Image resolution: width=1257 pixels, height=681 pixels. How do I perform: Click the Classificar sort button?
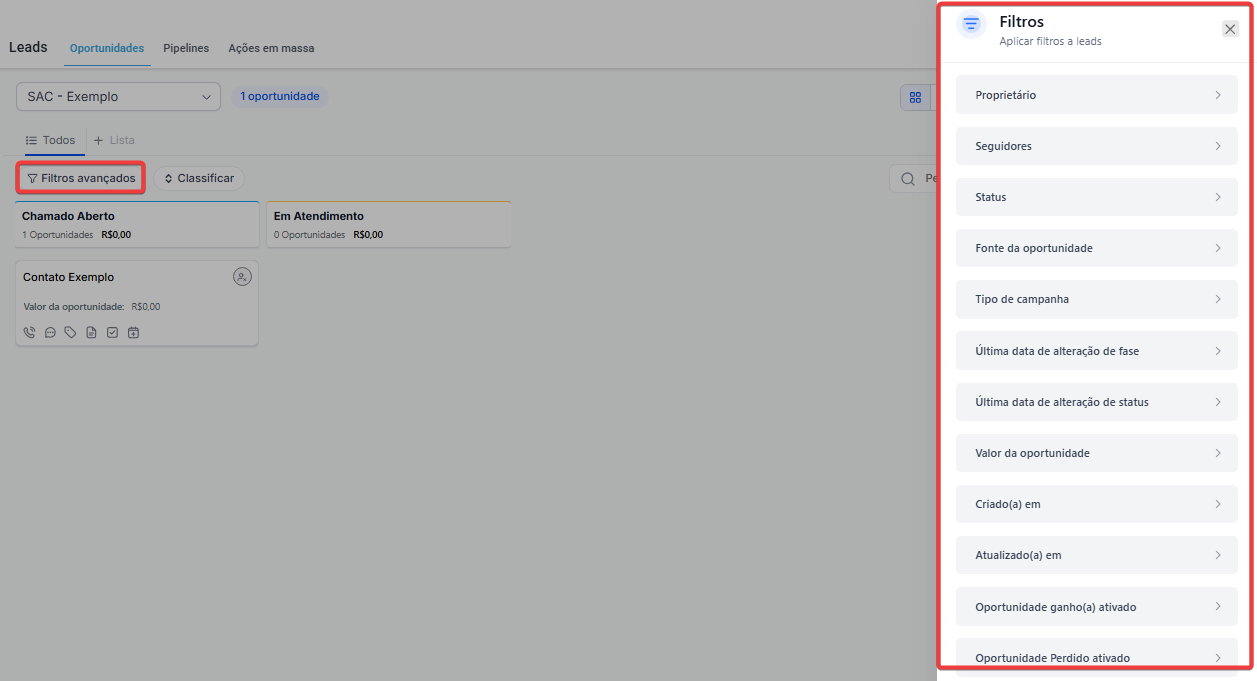point(199,178)
